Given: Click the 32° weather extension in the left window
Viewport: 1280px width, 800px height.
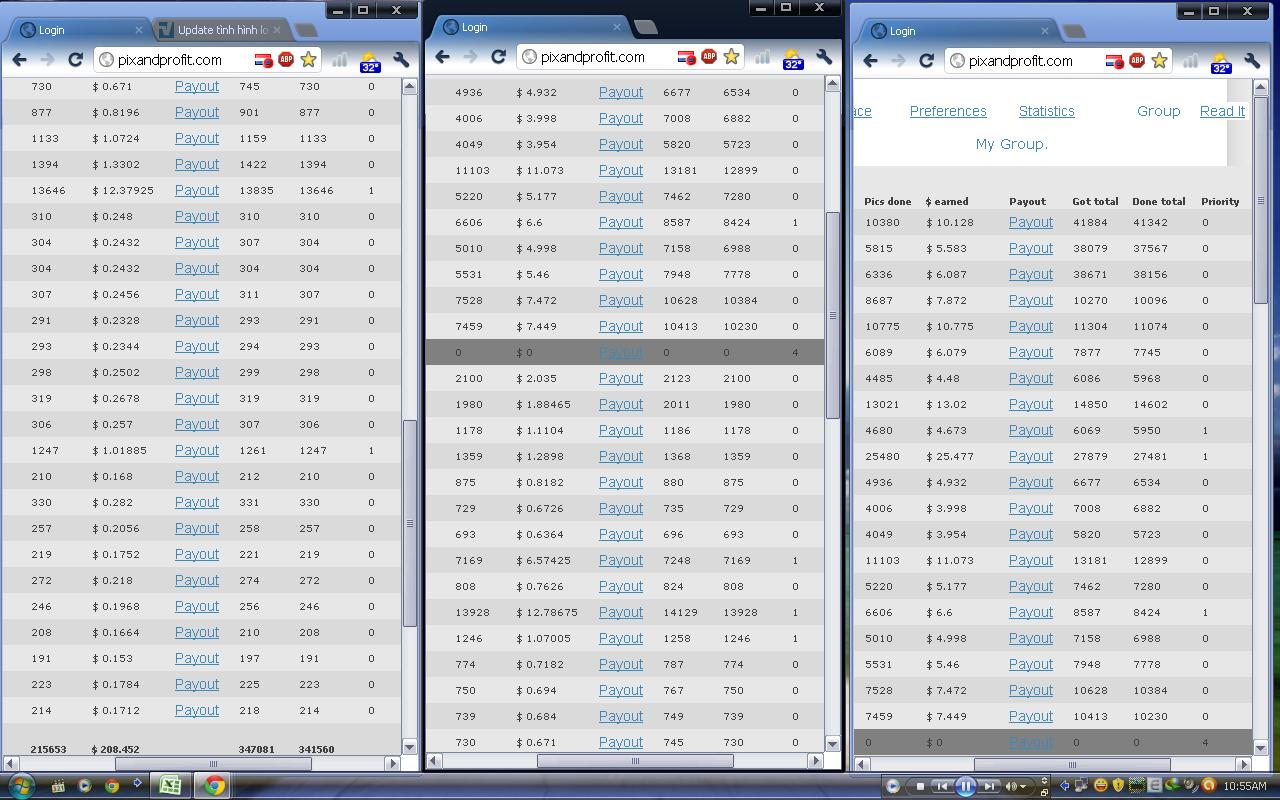Looking at the screenshot, I should [370, 61].
